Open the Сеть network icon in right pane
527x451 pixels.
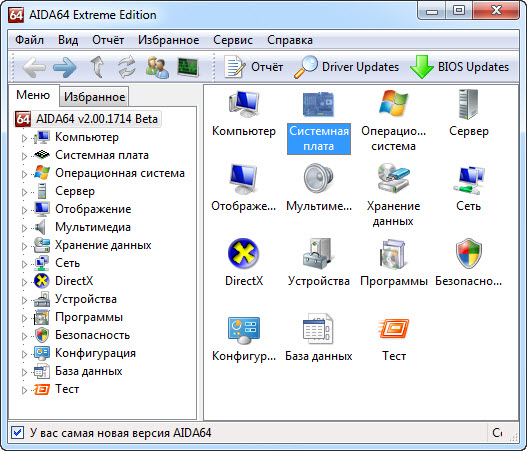470,180
